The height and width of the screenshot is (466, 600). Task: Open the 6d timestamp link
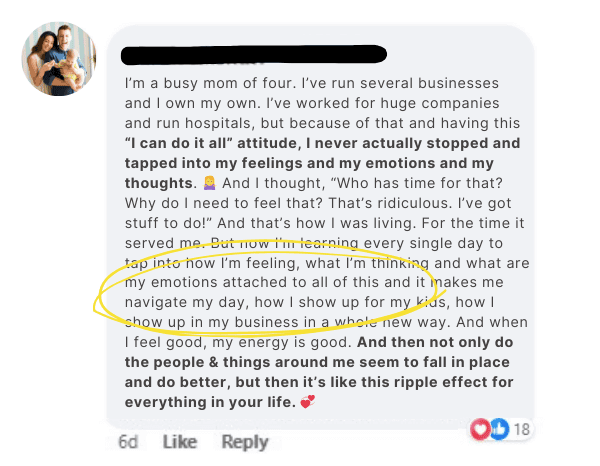tap(129, 442)
